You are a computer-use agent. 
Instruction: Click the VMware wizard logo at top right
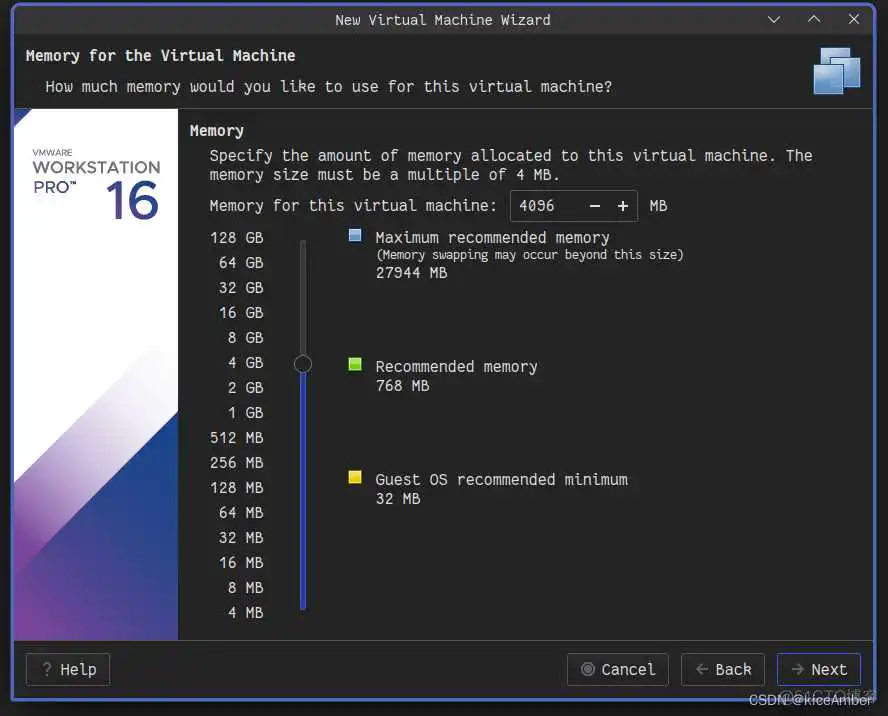pyautogui.click(x=838, y=70)
